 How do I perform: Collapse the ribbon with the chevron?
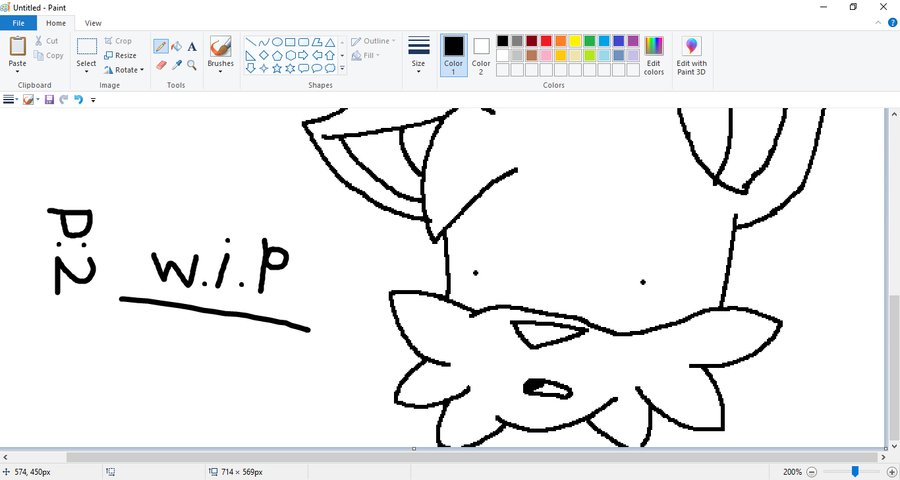tap(878, 23)
